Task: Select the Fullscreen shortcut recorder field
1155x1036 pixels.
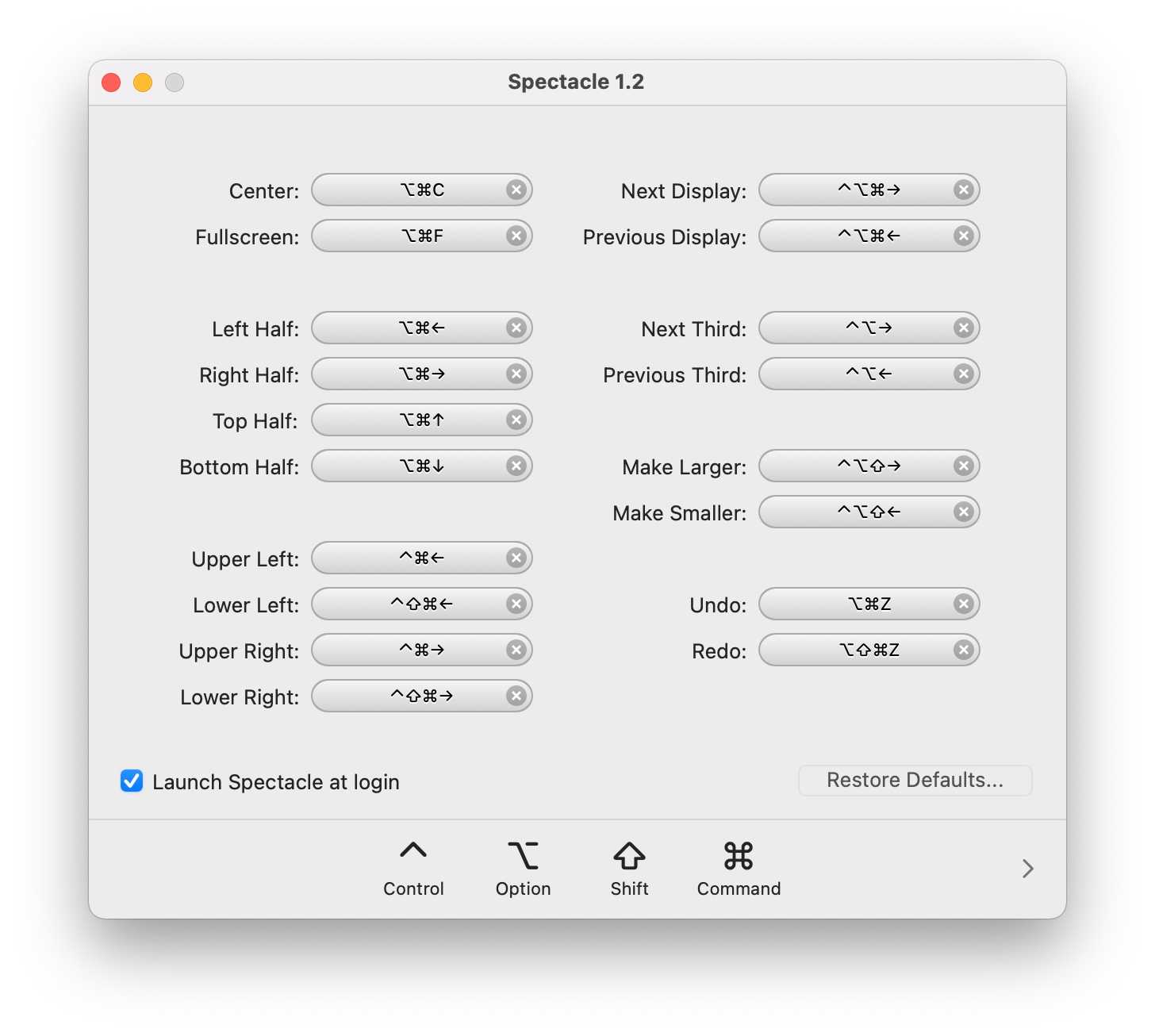Action: (x=421, y=236)
